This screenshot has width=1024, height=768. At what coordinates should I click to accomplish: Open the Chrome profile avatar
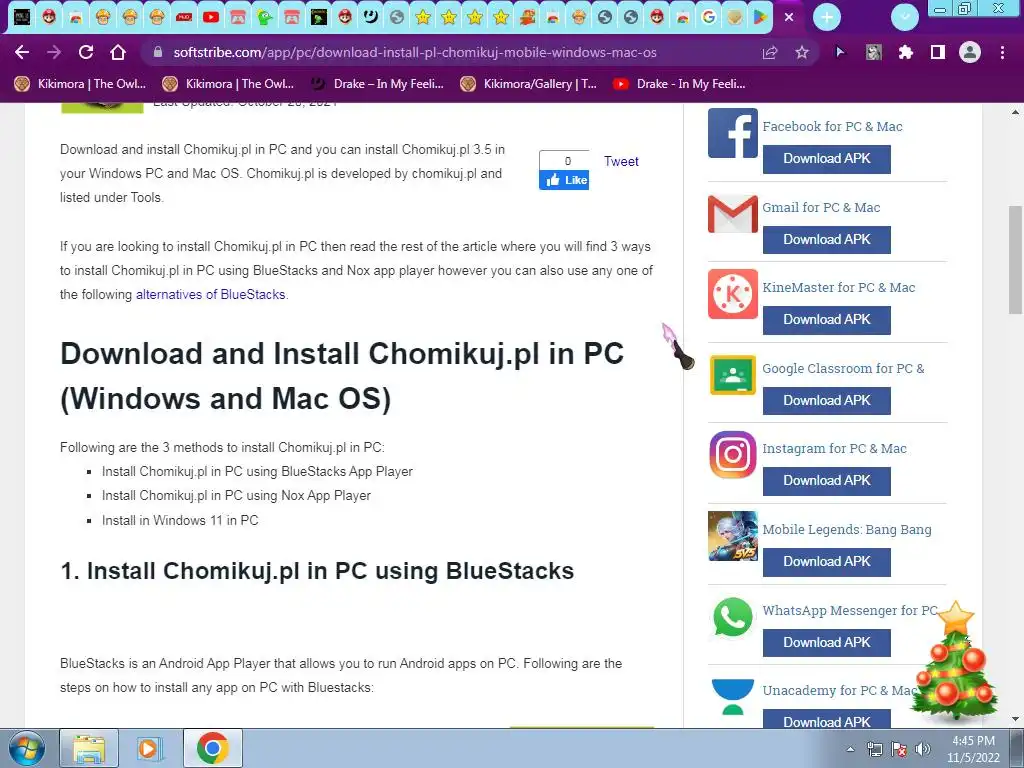coord(970,52)
